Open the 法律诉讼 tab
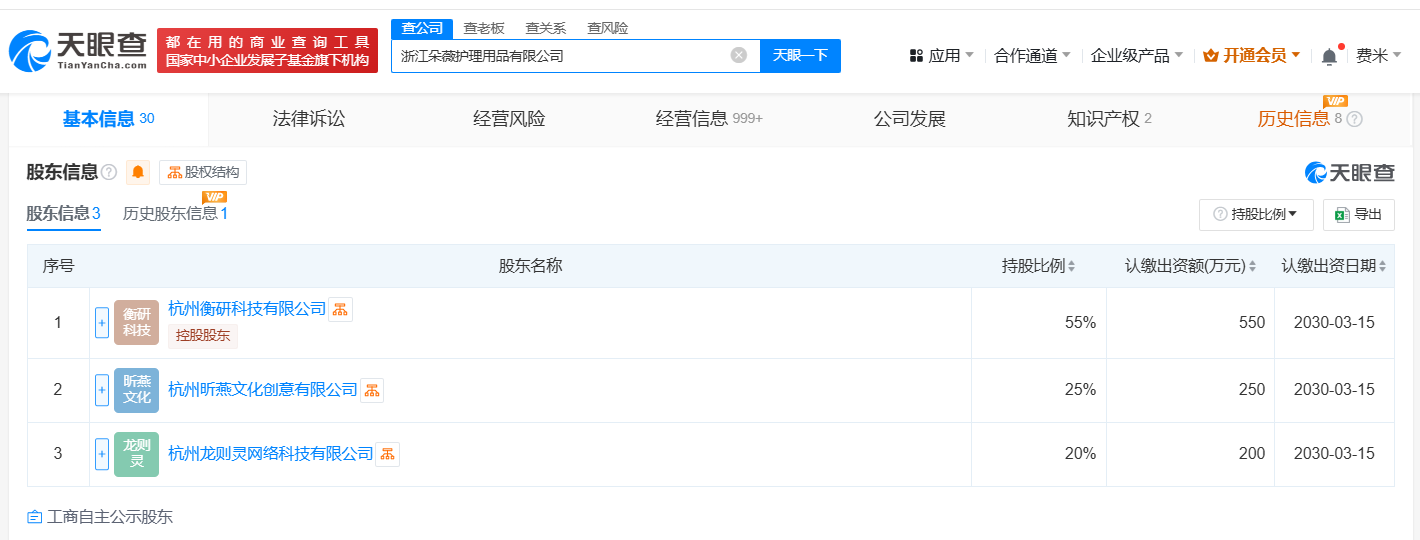 309,119
